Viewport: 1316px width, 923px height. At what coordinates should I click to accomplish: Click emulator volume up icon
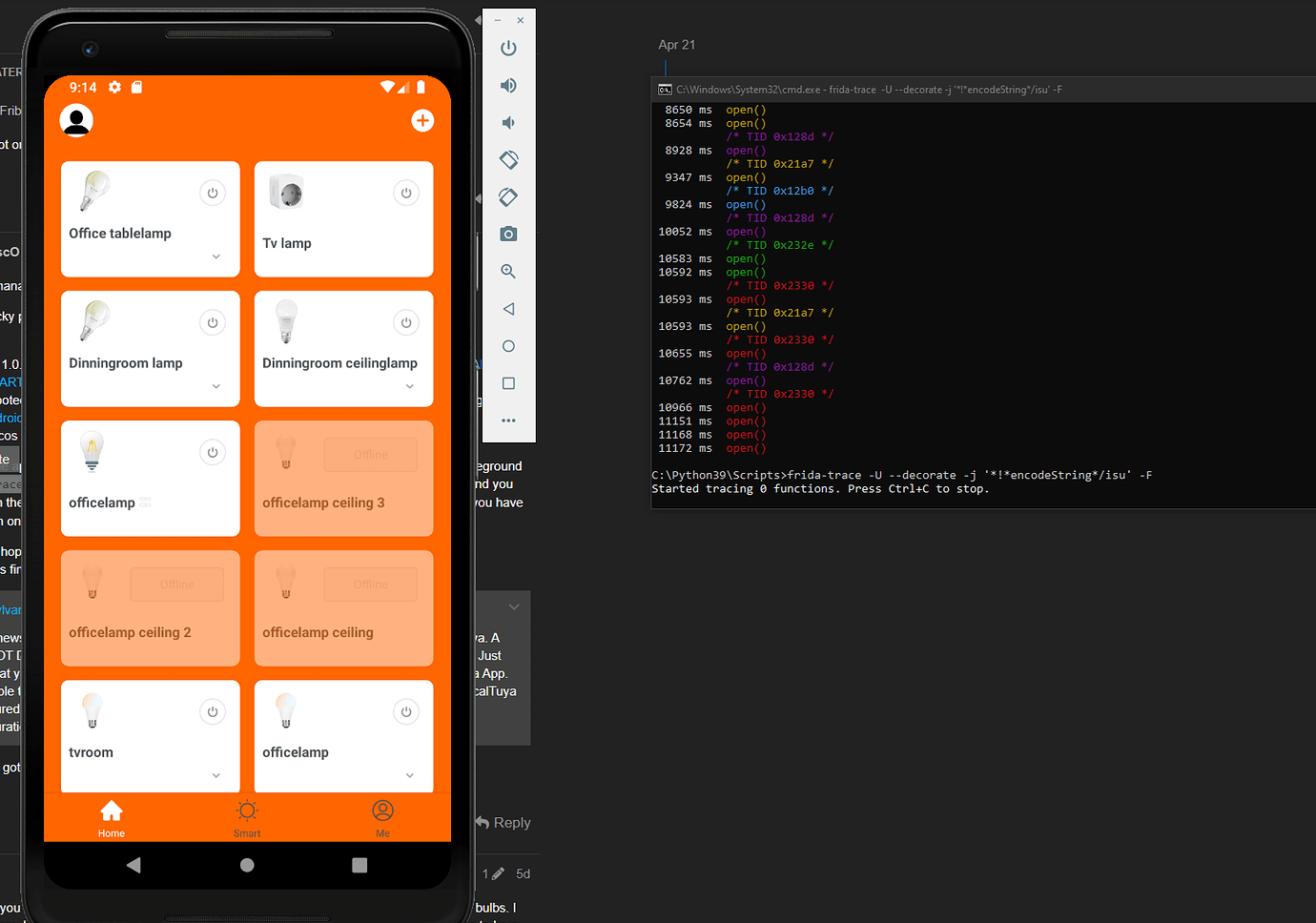click(x=508, y=85)
